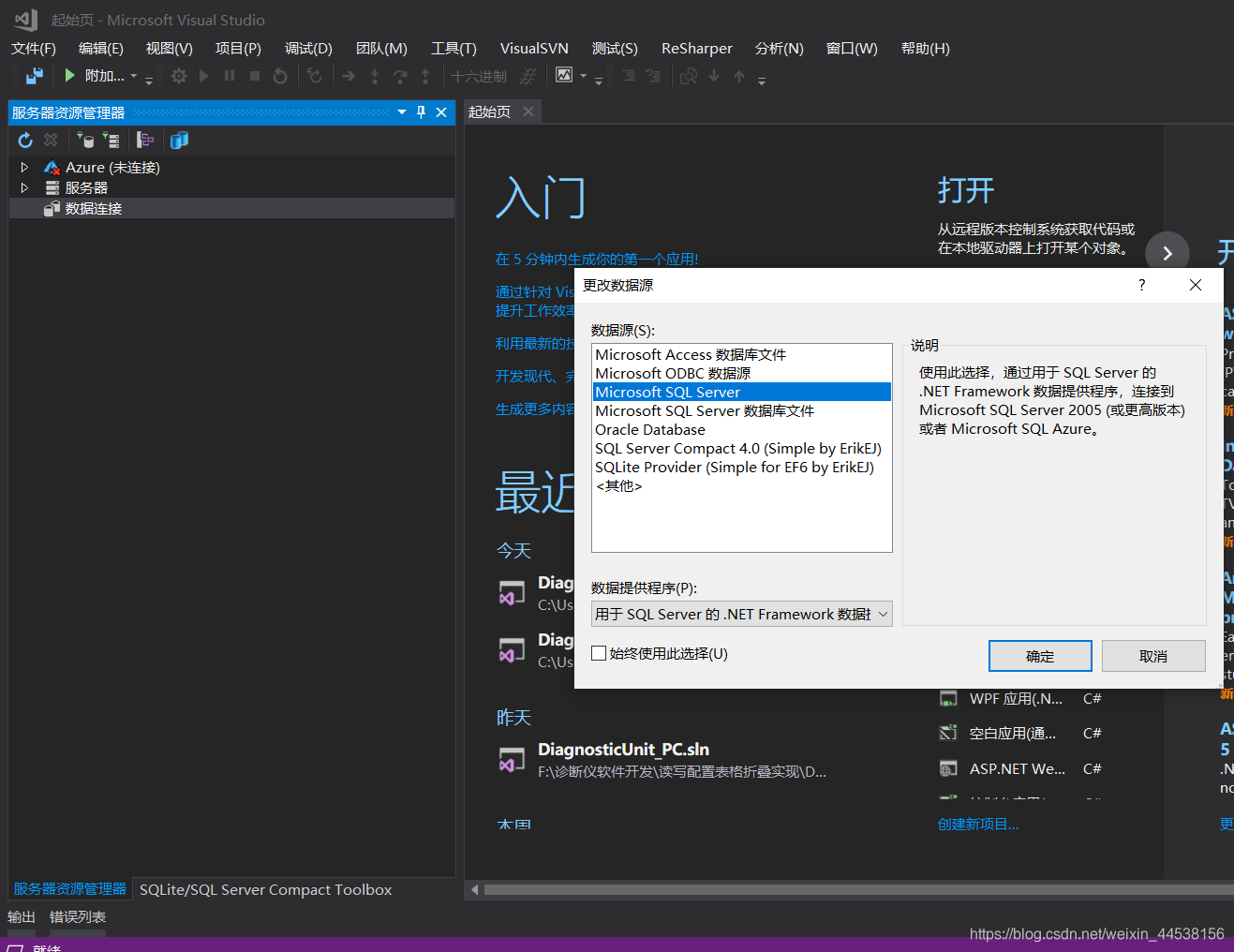Screen dimensions: 1234x952
Task: Close the Server Explorer panel
Action: coord(441,112)
